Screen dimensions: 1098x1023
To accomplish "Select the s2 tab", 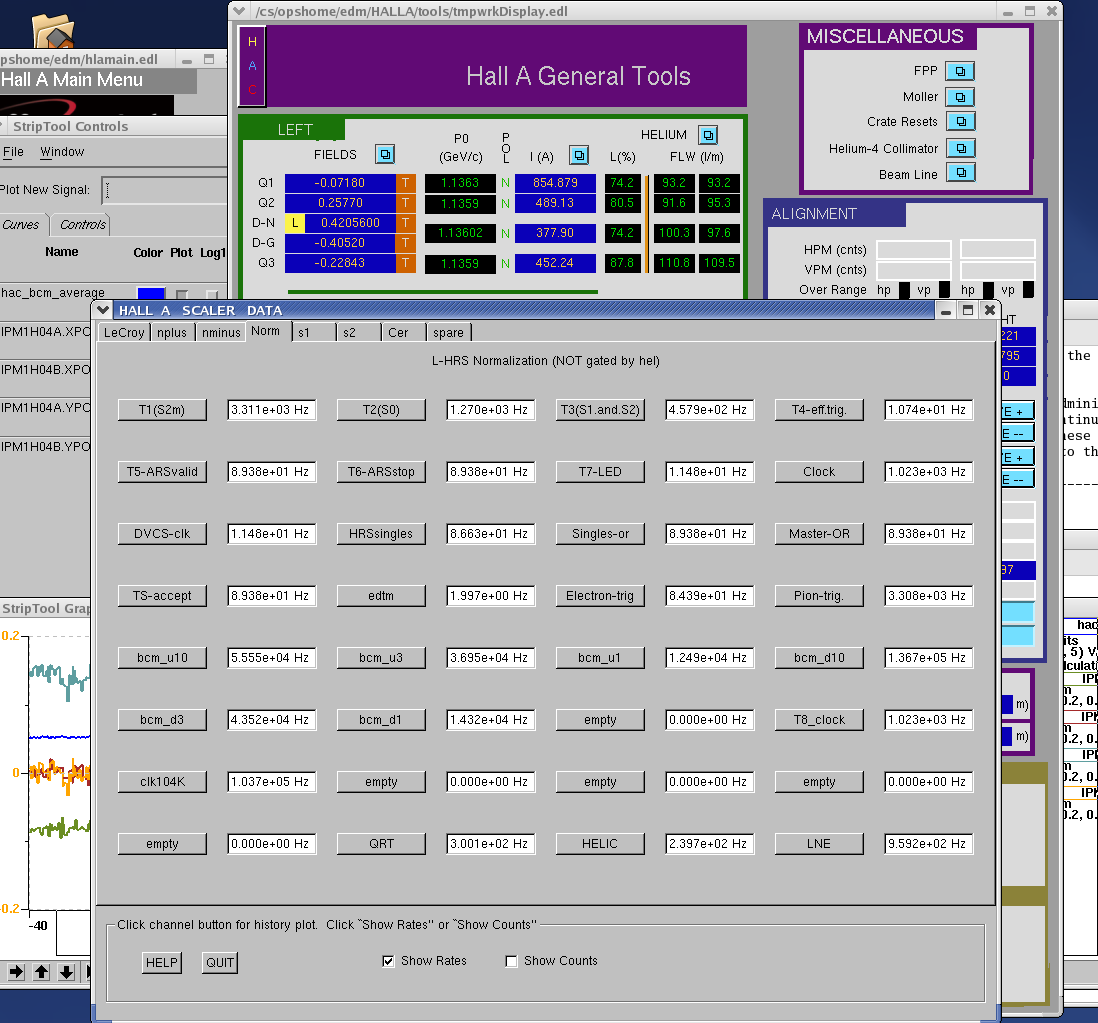I will click(x=359, y=333).
